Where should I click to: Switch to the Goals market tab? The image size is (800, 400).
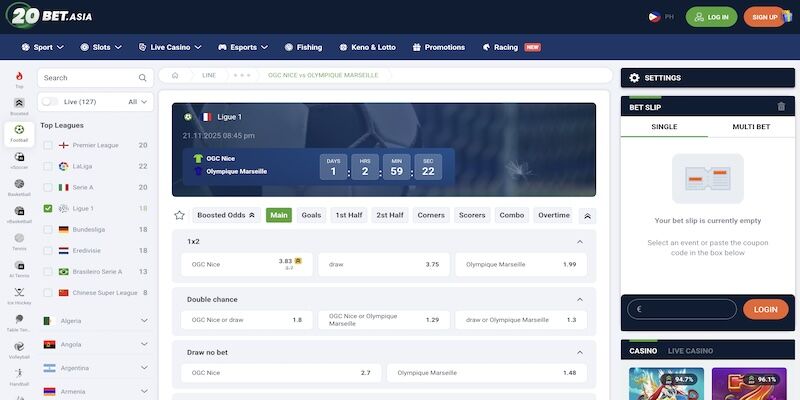click(311, 215)
